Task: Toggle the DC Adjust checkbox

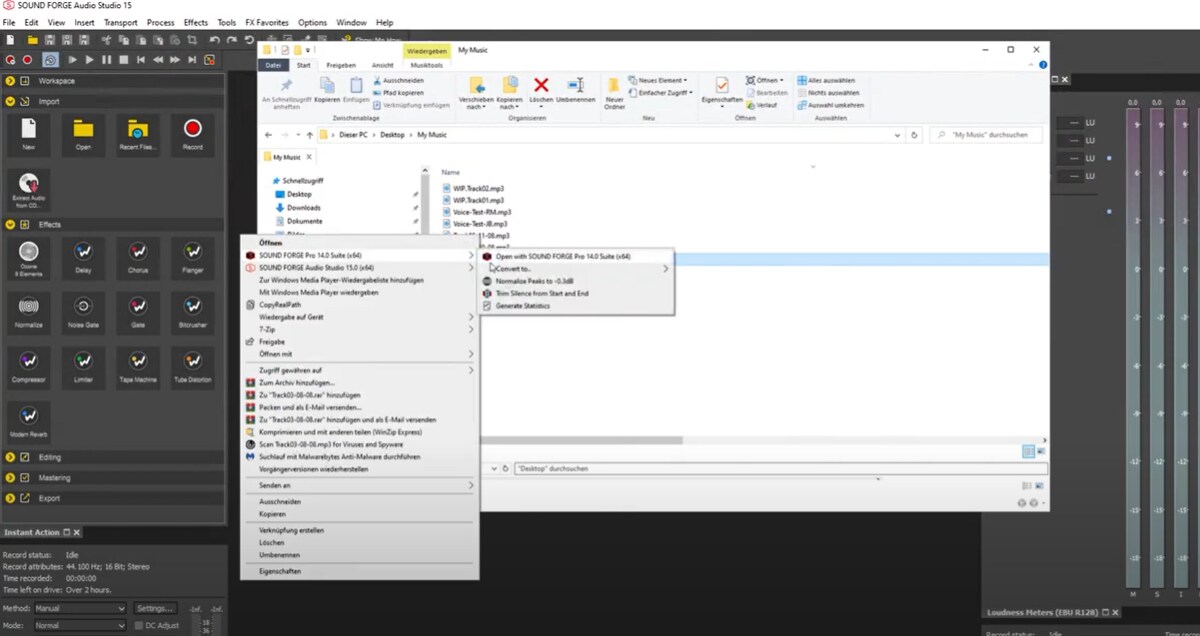Action: tap(138, 626)
